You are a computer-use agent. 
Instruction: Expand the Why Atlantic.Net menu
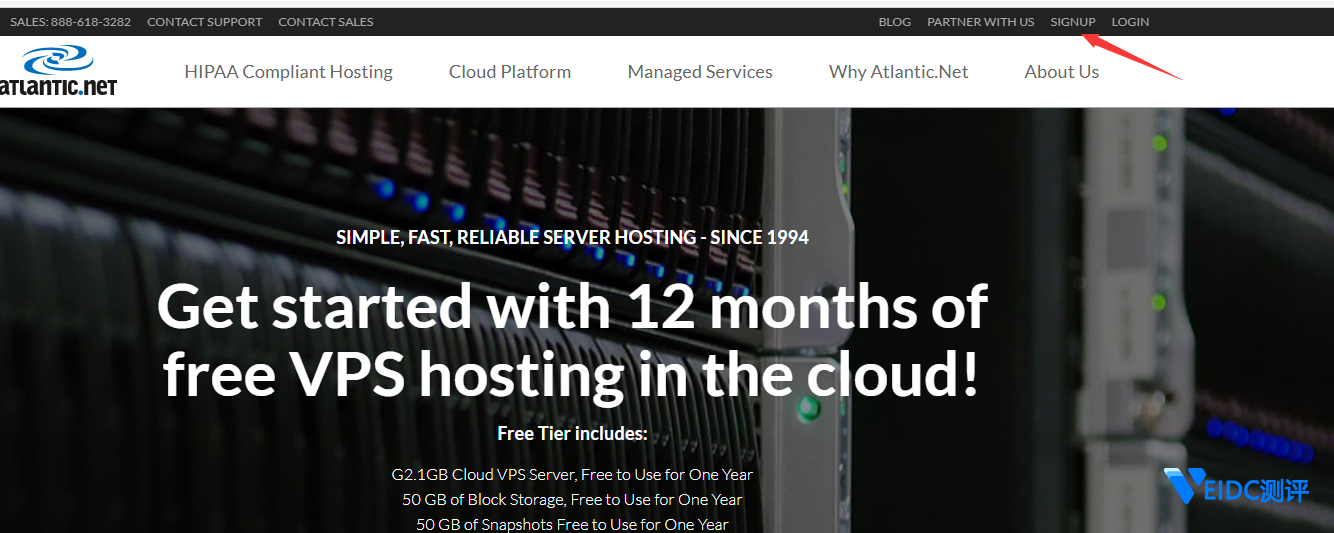pyautogui.click(x=899, y=72)
